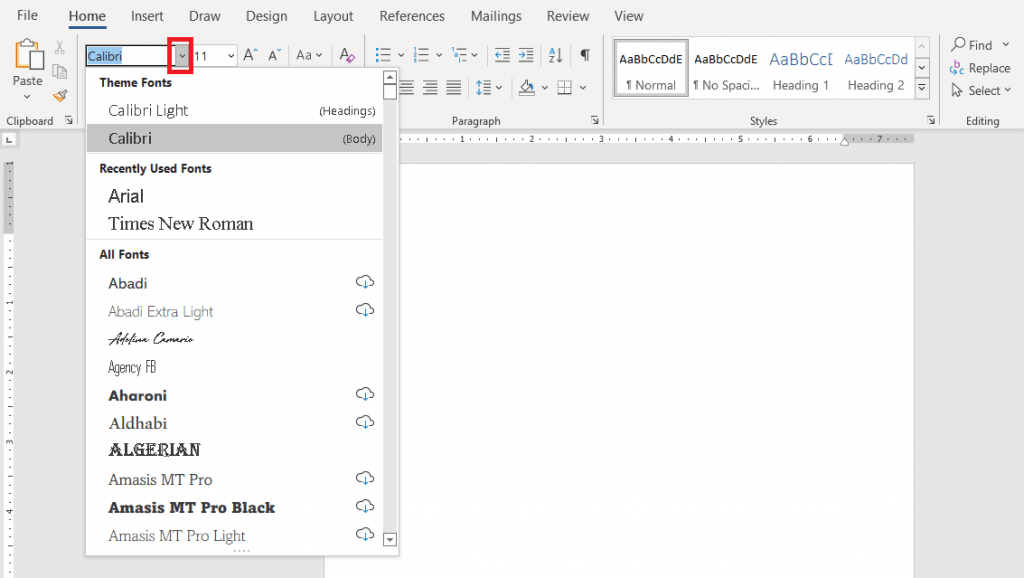Apply the Heading 1 style
The width and height of the screenshot is (1024, 578).
[x=800, y=68]
